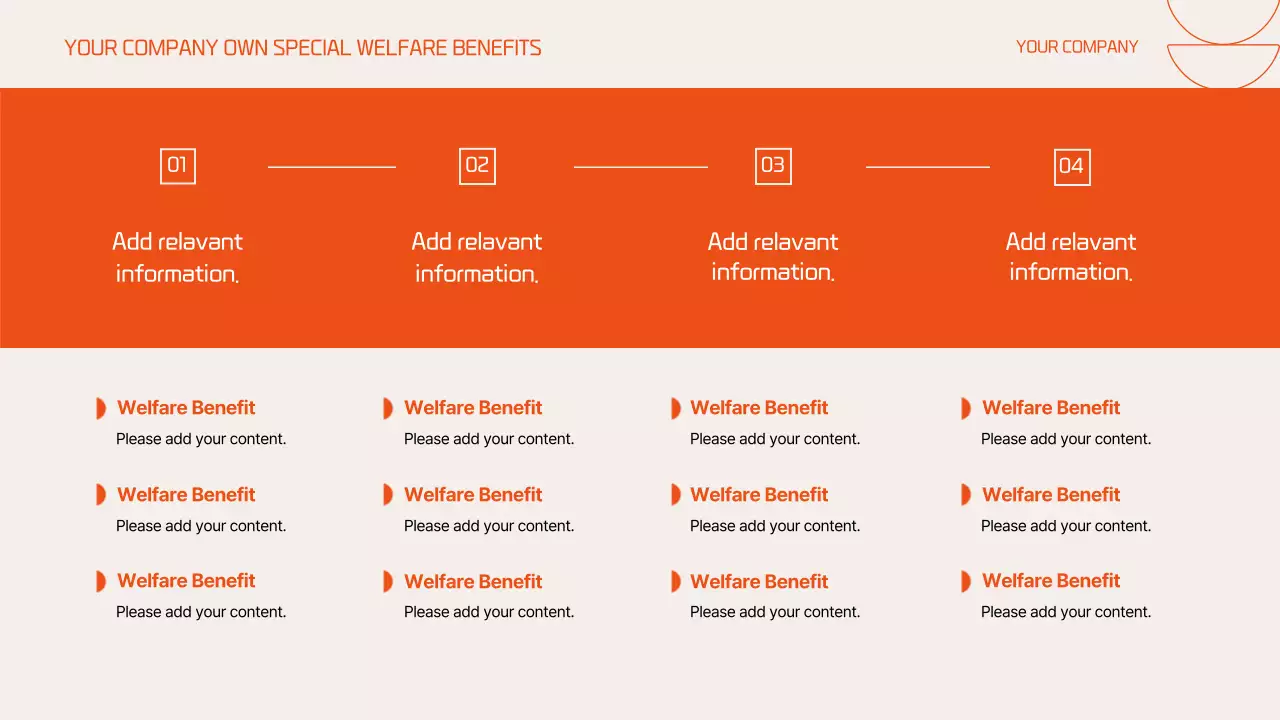
Task: Click the half-circle bullet of the top-left Welfare Benefit
Action: pyautogui.click(x=101, y=408)
